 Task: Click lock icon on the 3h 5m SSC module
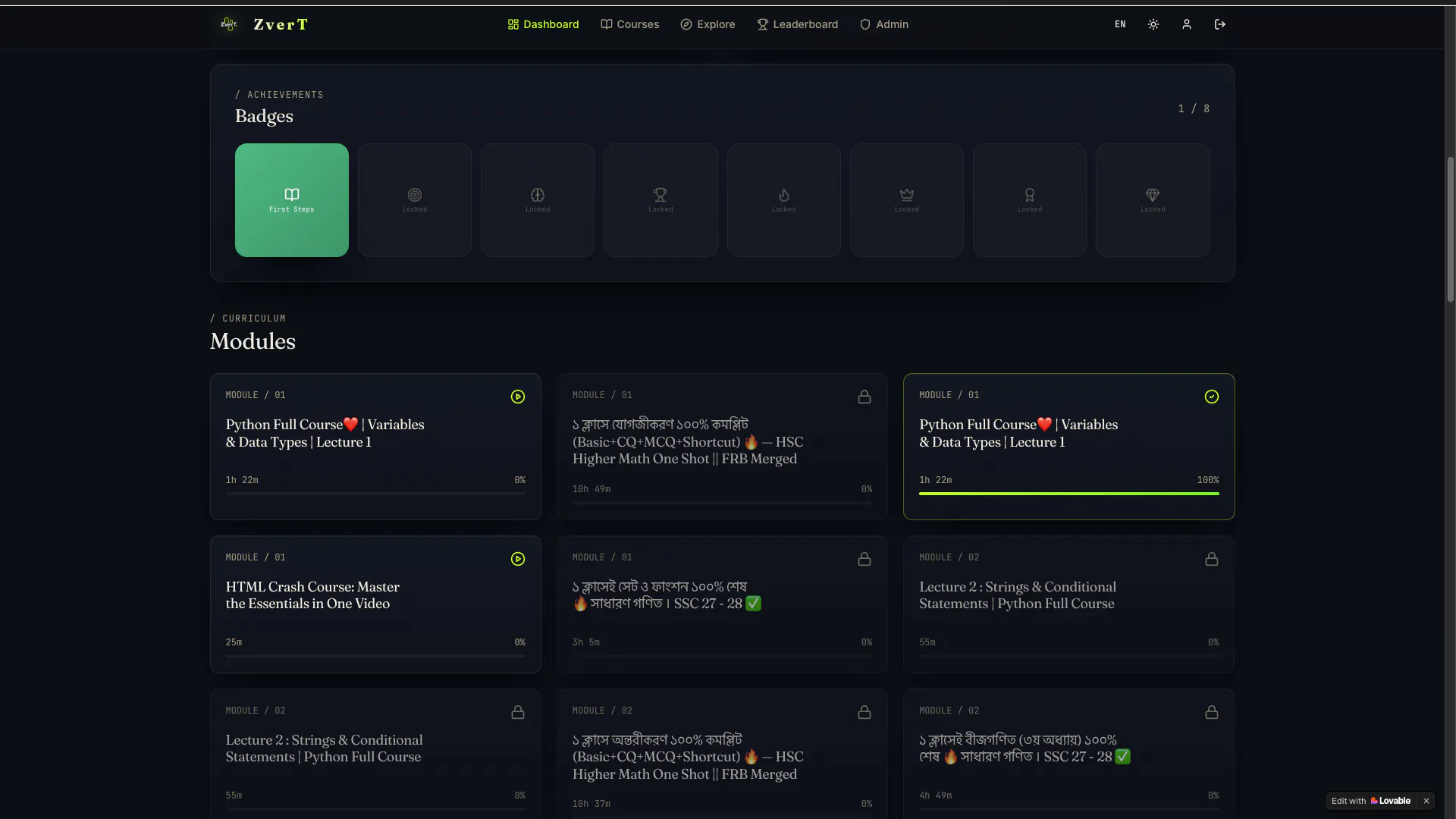[x=864, y=559]
